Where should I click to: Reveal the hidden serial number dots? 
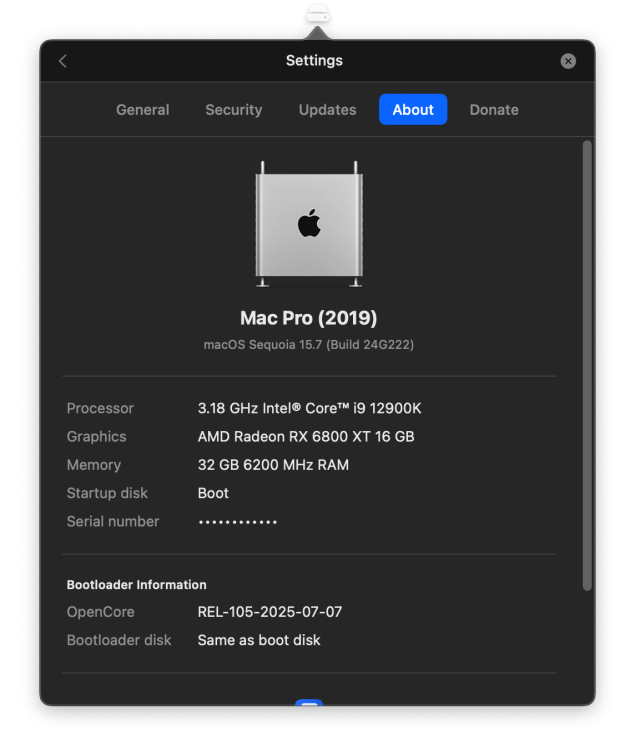238,522
